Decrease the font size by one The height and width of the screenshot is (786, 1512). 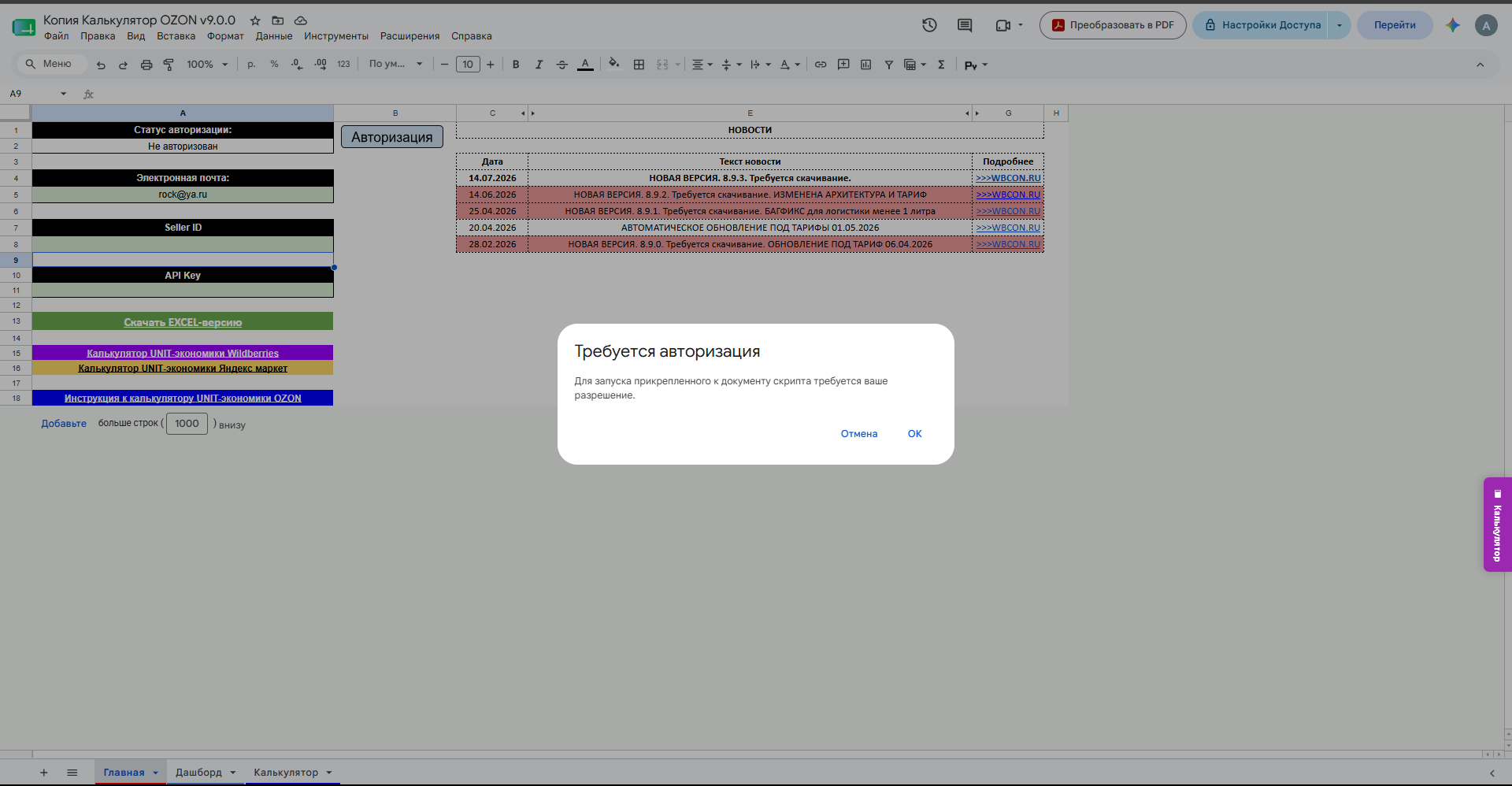tap(444, 65)
